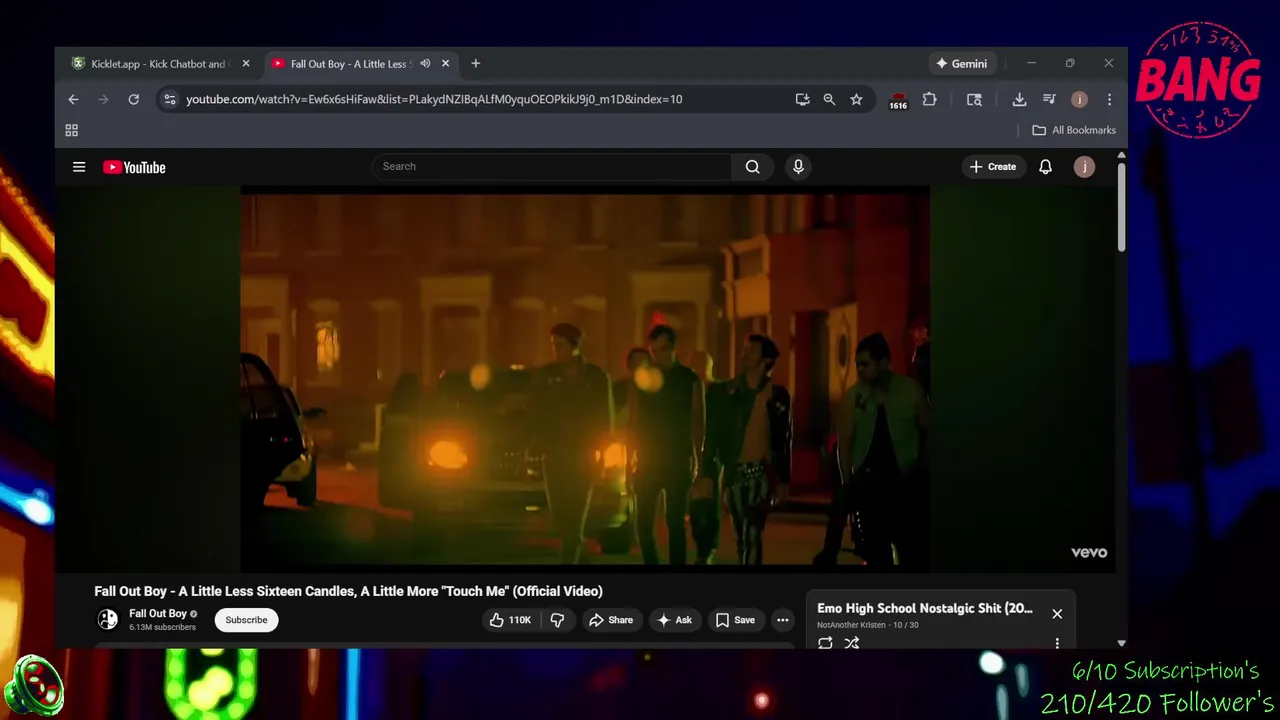Open more actions ellipsis below the video
This screenshot has height=720, width=1280.
tap(783, 620)
